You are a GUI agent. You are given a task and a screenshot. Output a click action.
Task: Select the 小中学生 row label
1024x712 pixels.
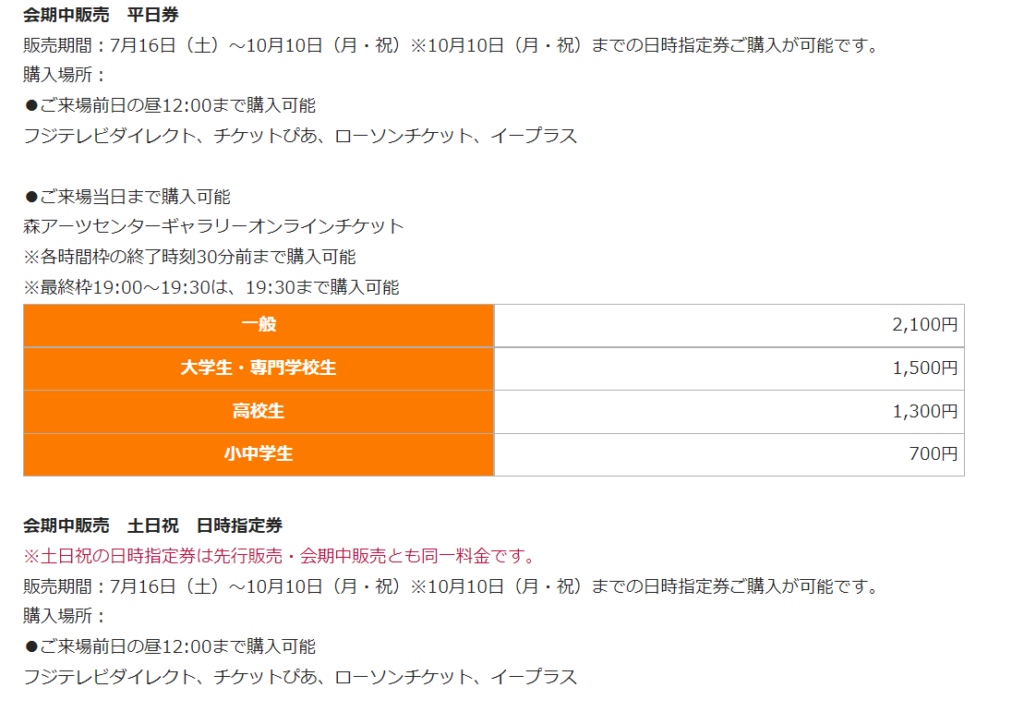(259, 454)
